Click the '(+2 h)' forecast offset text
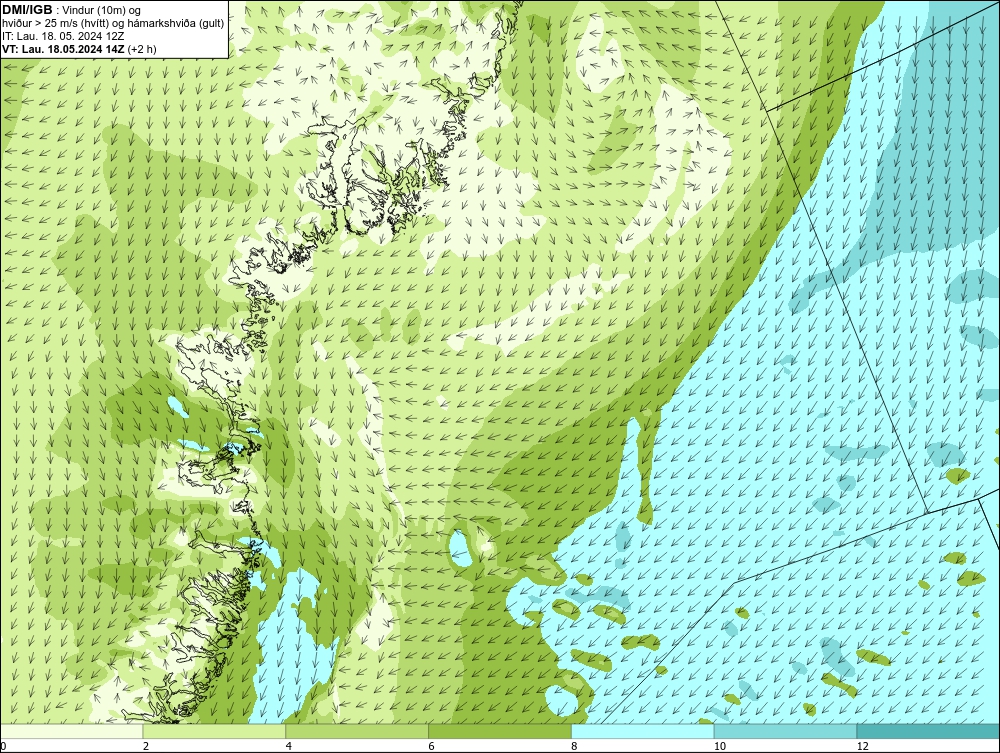The width and height of the screenshot is (1000, 753). pos(142,49)
